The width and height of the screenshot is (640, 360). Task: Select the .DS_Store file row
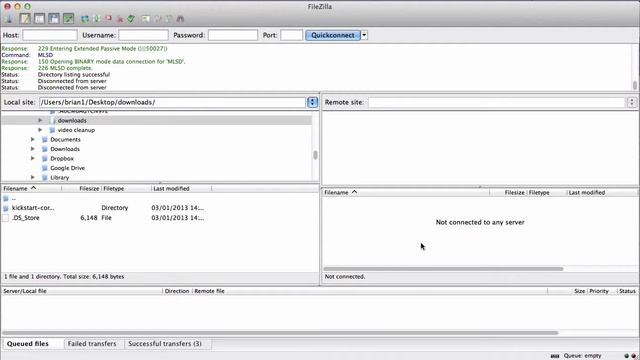[159, 218]
